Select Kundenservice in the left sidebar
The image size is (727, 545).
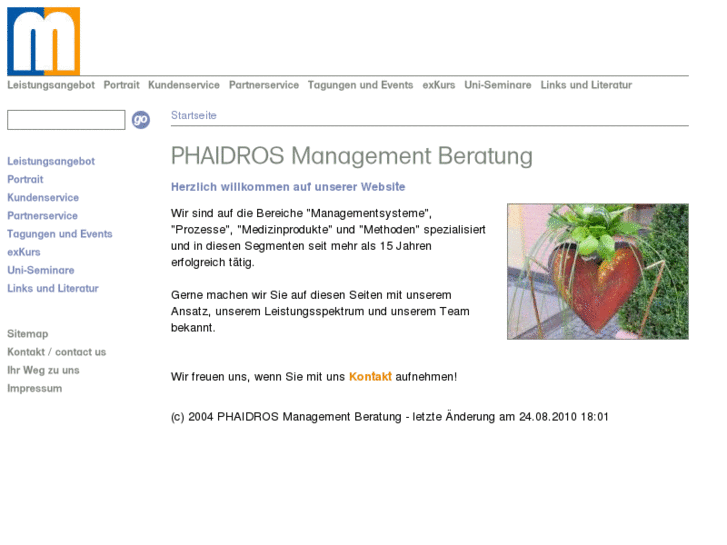pos(43,197)
